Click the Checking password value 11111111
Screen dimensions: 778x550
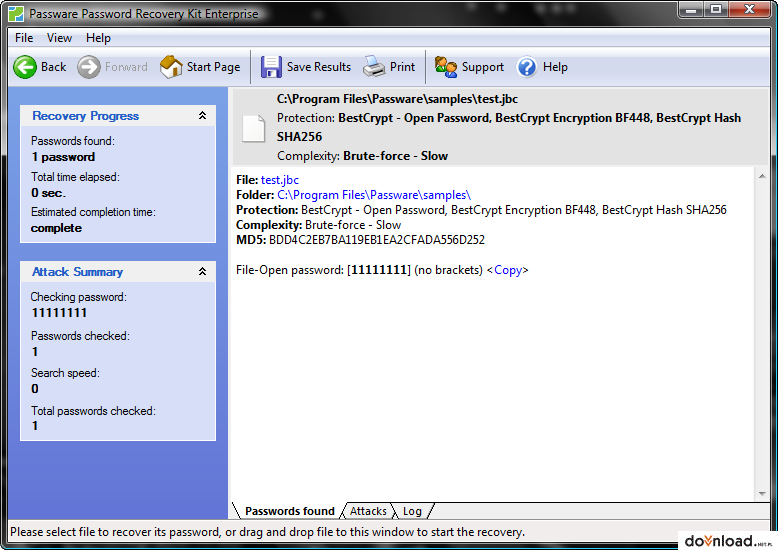[x=59, y=313]
